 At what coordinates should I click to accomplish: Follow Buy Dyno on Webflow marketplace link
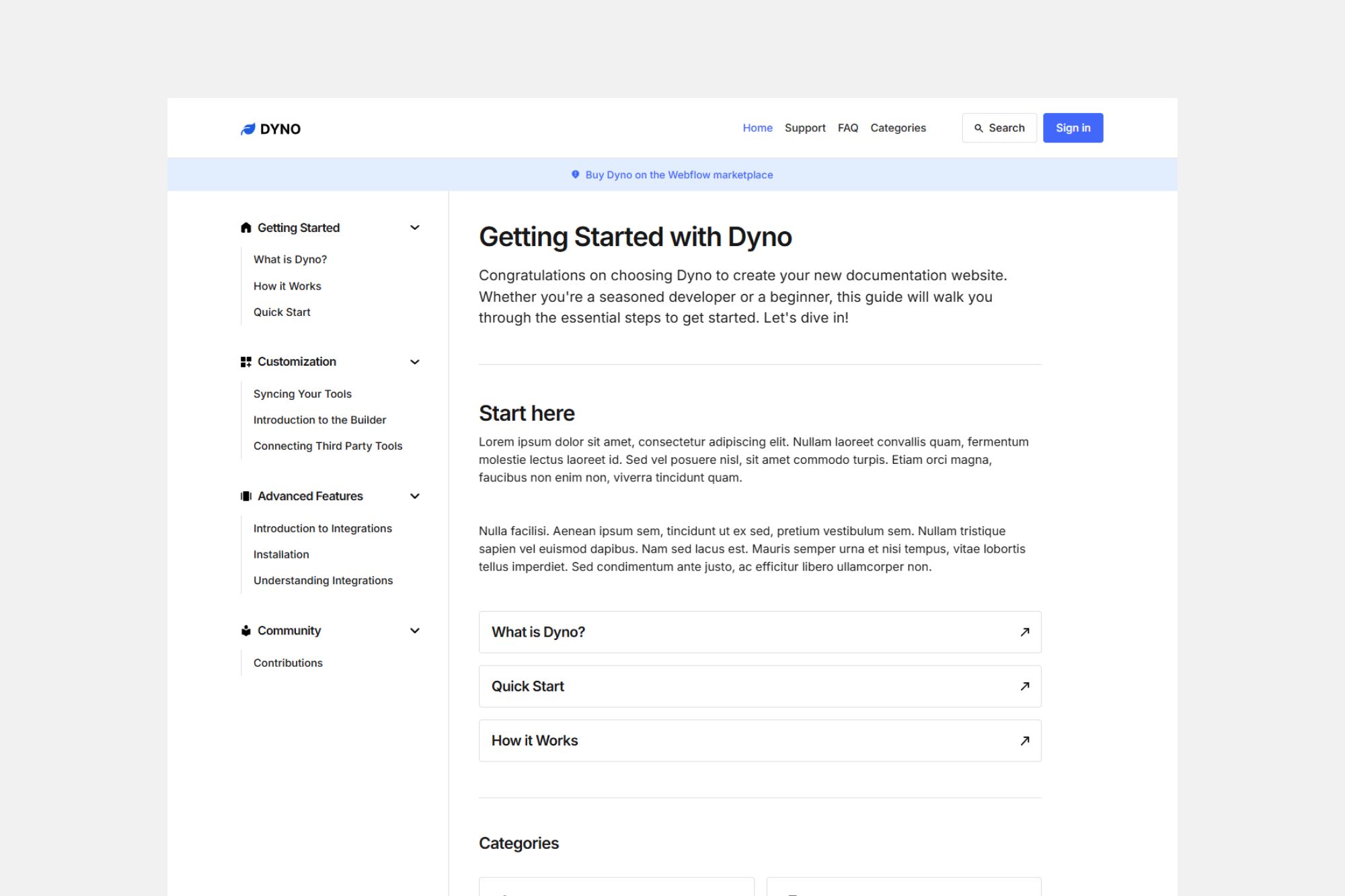(679, 175)
